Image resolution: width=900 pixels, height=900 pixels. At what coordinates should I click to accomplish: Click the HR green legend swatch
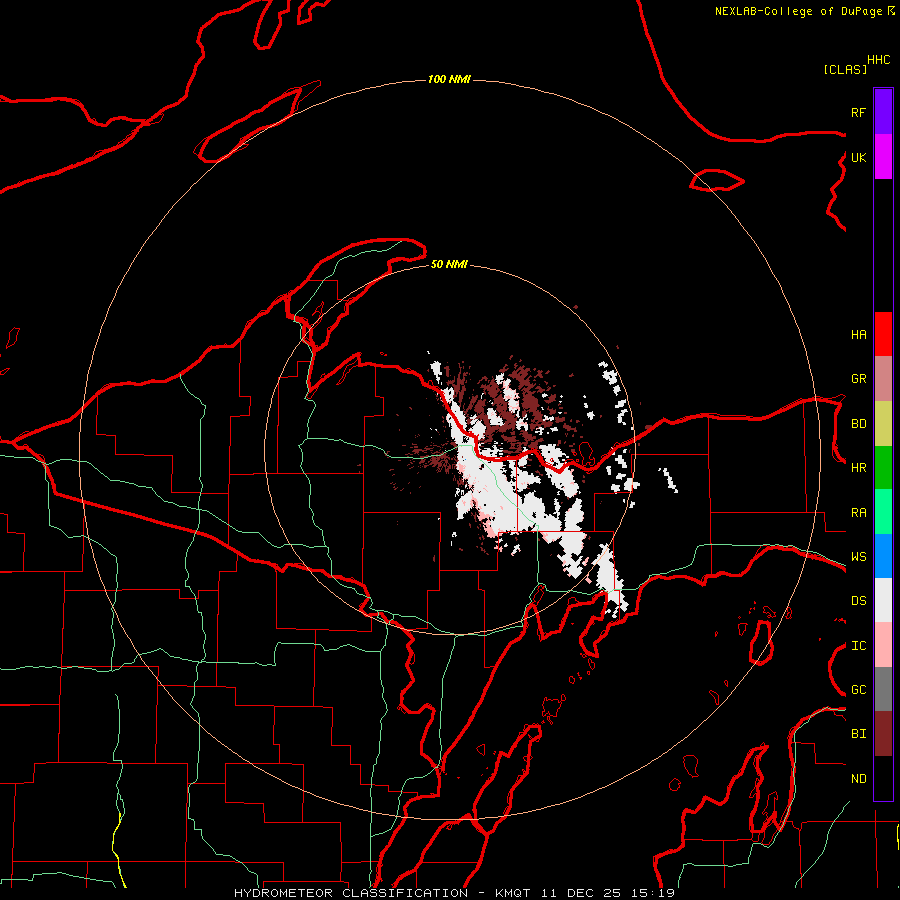point(883,468)
